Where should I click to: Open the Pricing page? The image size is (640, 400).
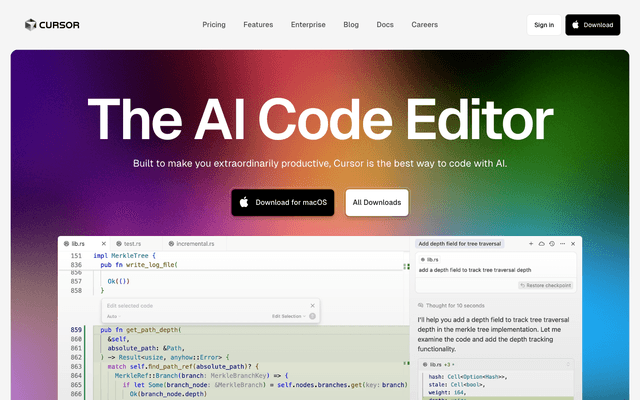pyautogui.click(x=213, y=25)
